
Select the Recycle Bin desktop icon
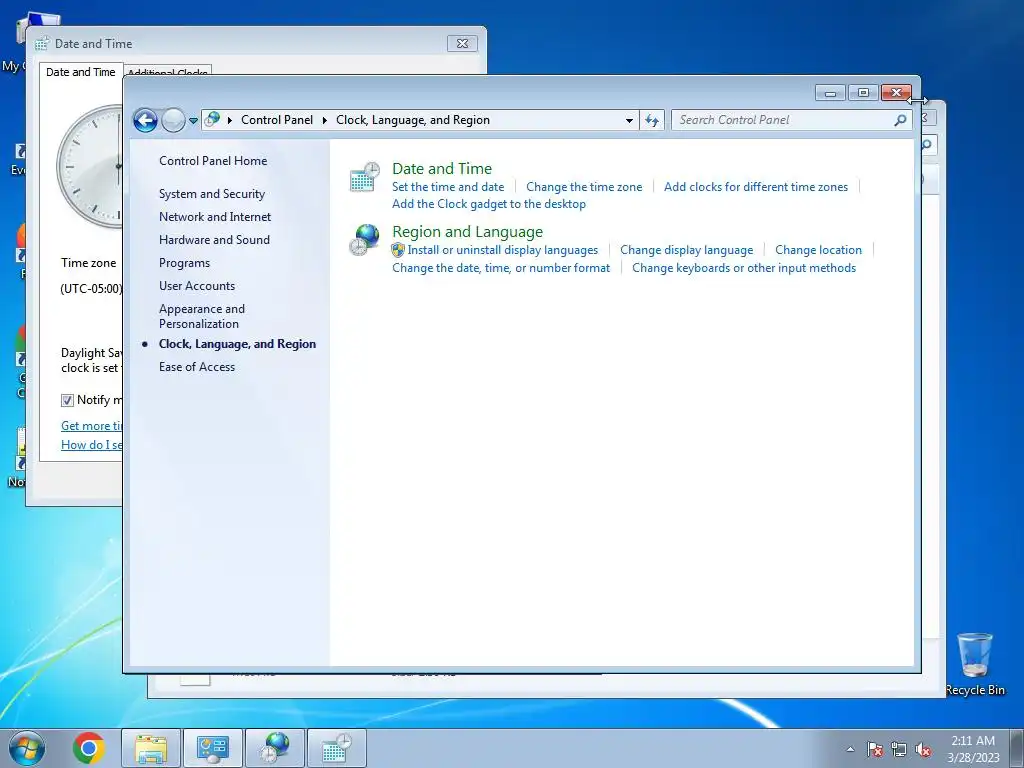click(975, 664)
